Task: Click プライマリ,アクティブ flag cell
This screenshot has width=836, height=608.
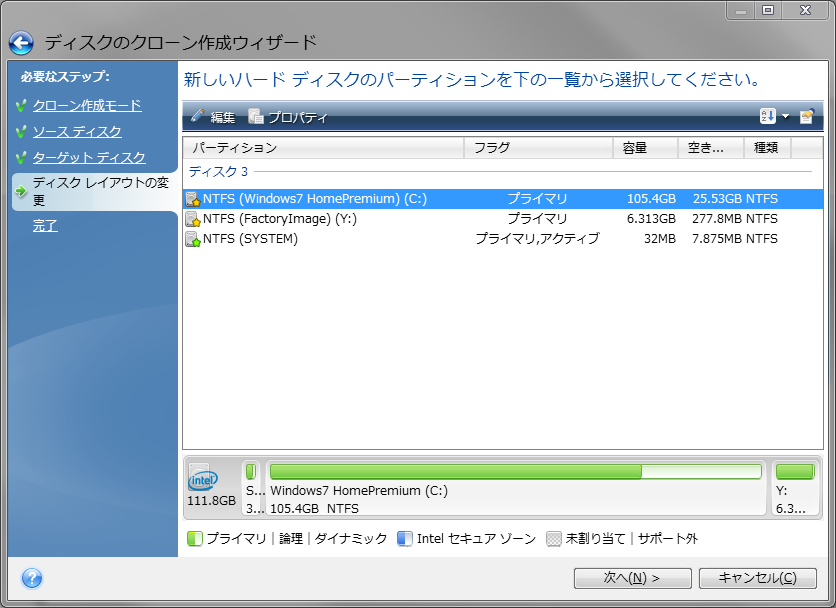Action: 537,239
